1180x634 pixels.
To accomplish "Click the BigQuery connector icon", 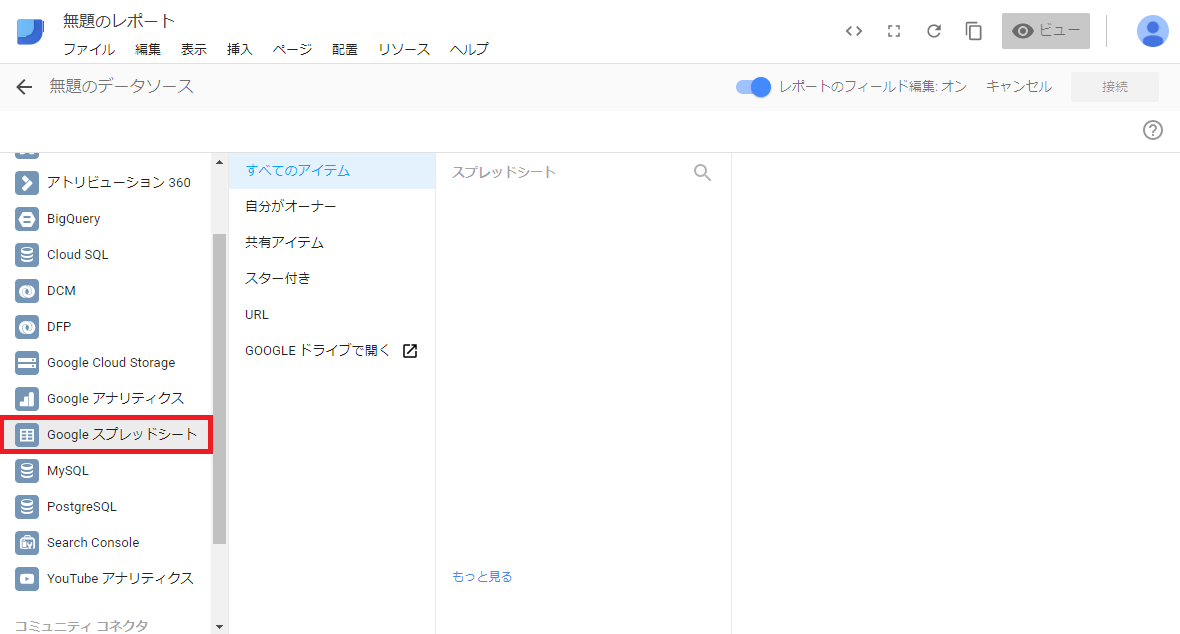I will (x=27, y=218).
